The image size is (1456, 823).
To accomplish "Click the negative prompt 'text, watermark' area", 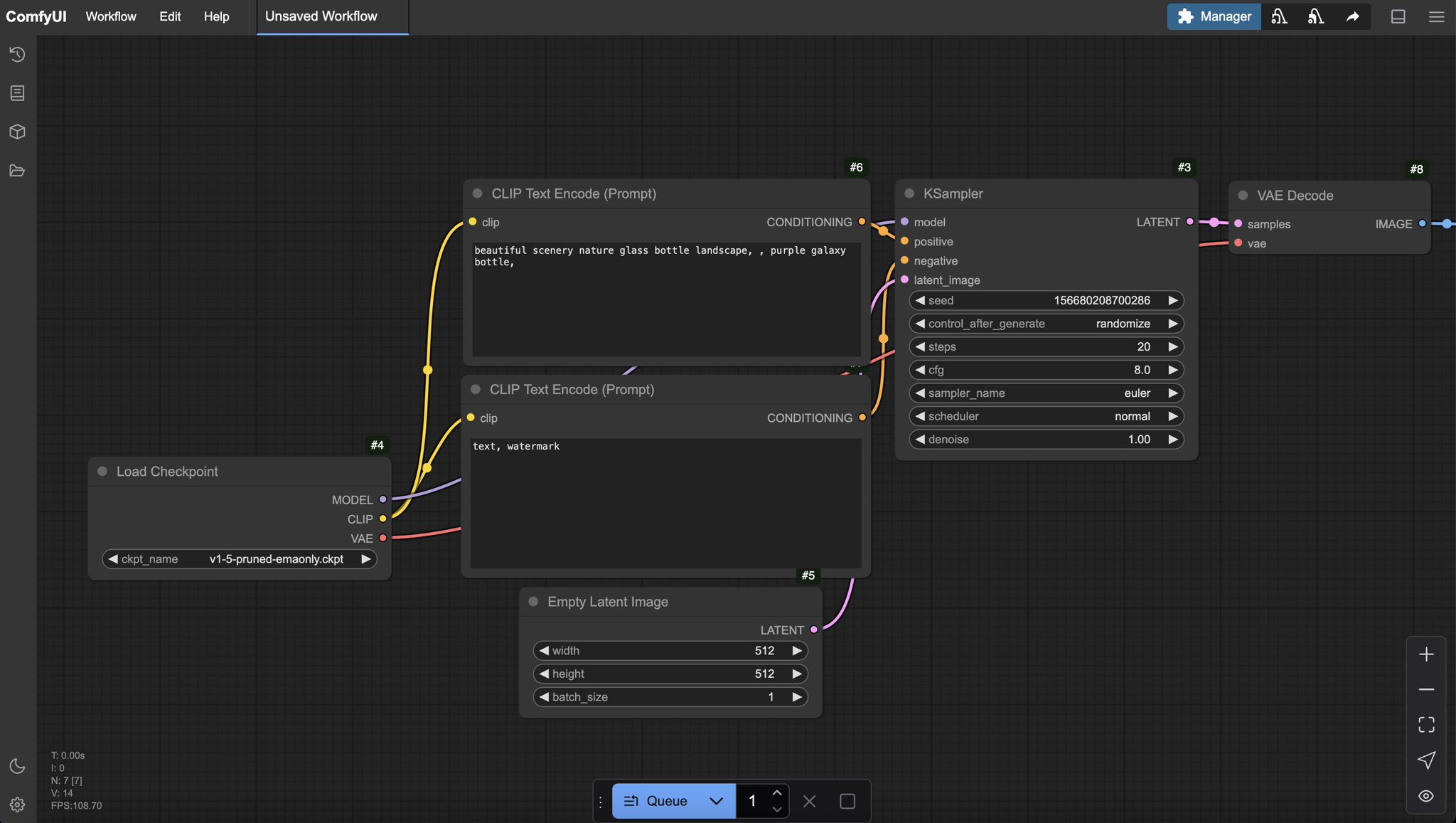I will 665,503.
